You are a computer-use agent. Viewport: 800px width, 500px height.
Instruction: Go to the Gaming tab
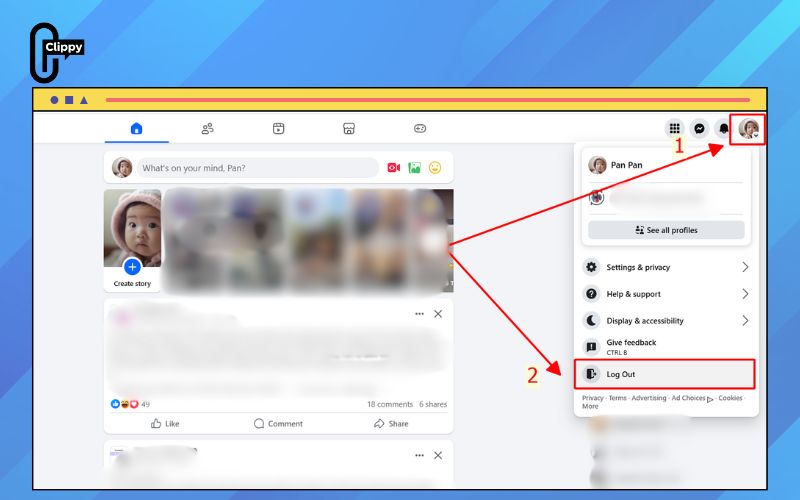click(420, 129)
